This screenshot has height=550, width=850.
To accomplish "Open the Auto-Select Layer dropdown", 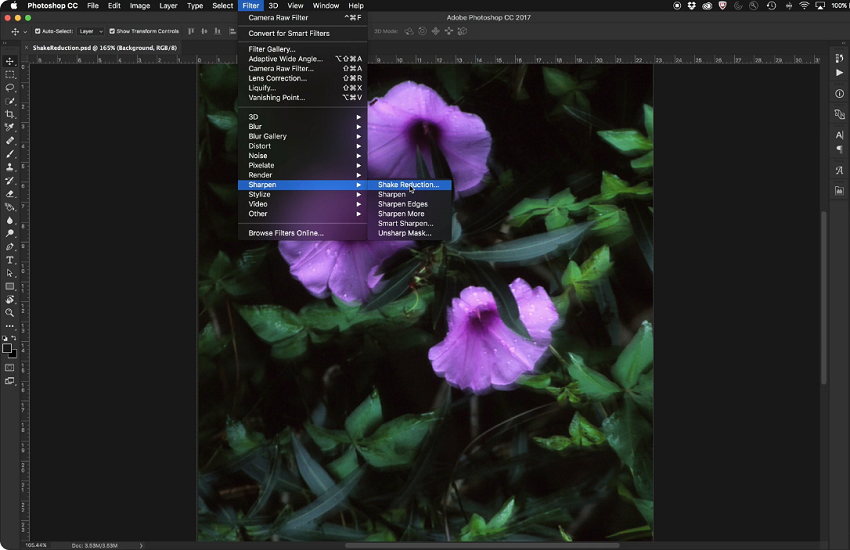I will (x=90, y=31).
